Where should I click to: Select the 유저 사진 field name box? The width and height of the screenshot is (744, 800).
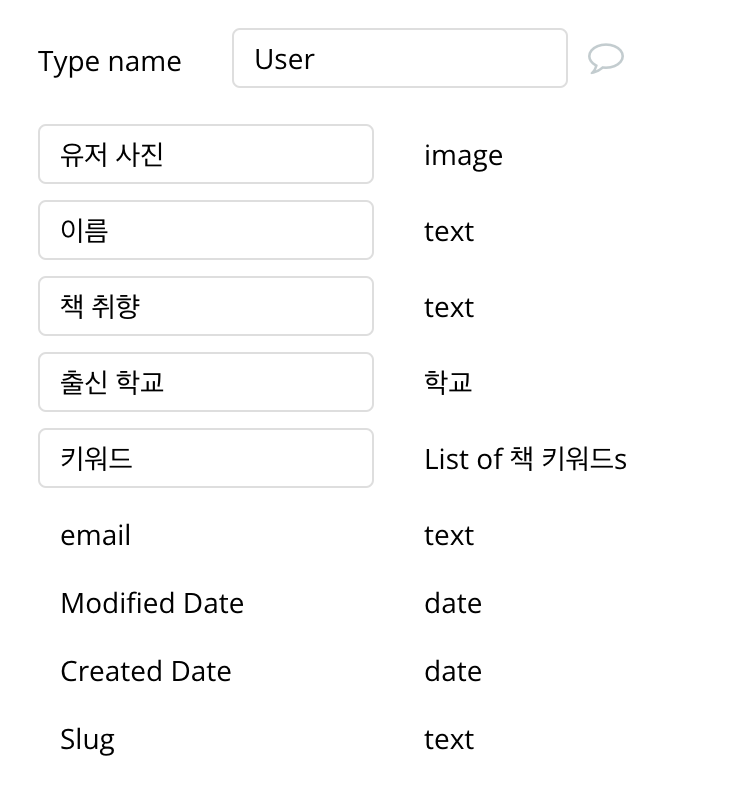point(206,155)
